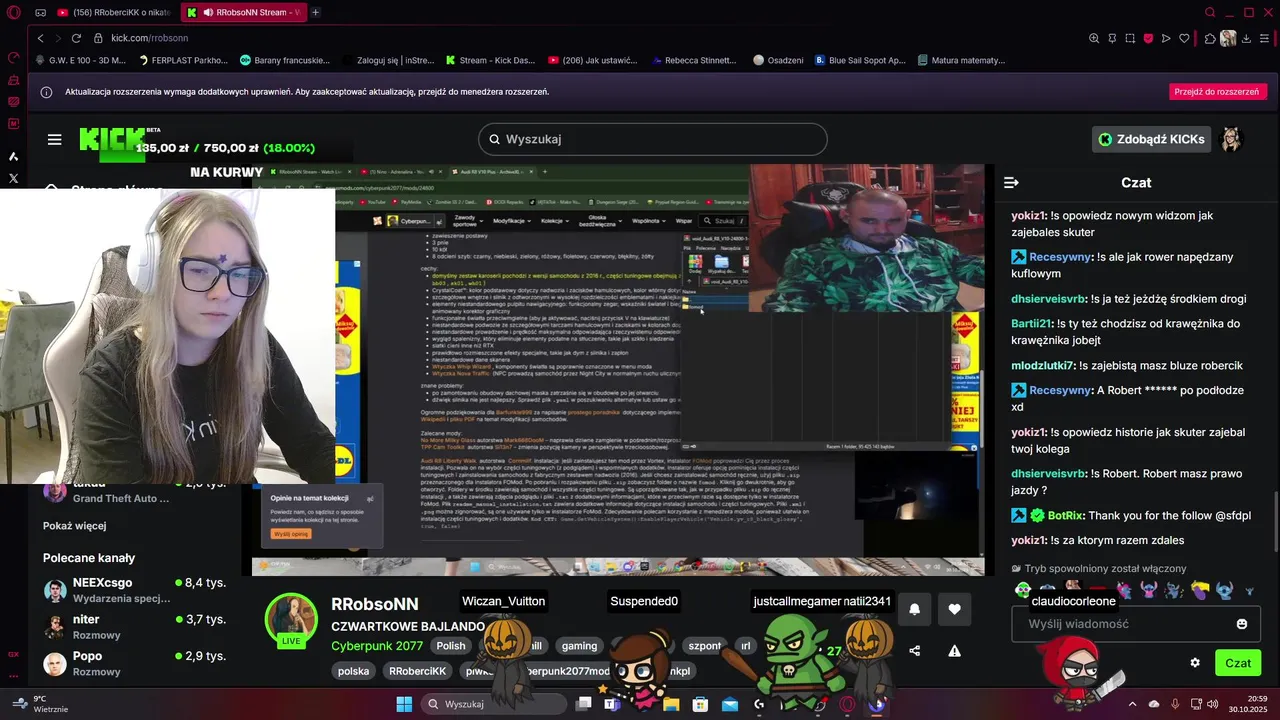The height and width of the screenshot is (720, 1280).
Task: Click the X (Twitter) icon in Opera sidebar
Action: point(13,178)
